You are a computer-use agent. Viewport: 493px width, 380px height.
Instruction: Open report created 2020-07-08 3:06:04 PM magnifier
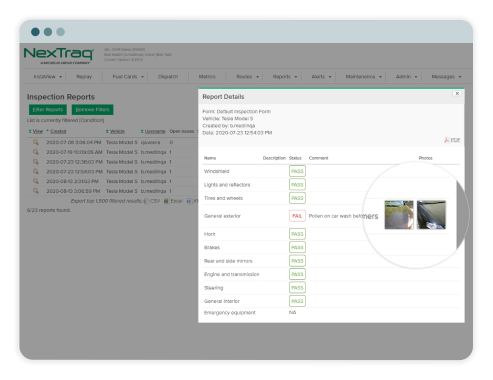point(36,142)
